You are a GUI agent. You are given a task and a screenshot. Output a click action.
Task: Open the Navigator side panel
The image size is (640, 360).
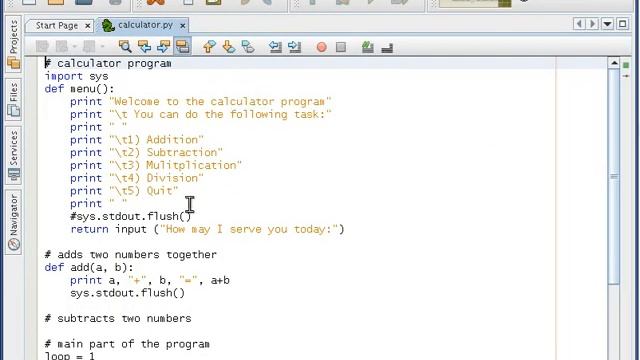[x=13, y=222]
